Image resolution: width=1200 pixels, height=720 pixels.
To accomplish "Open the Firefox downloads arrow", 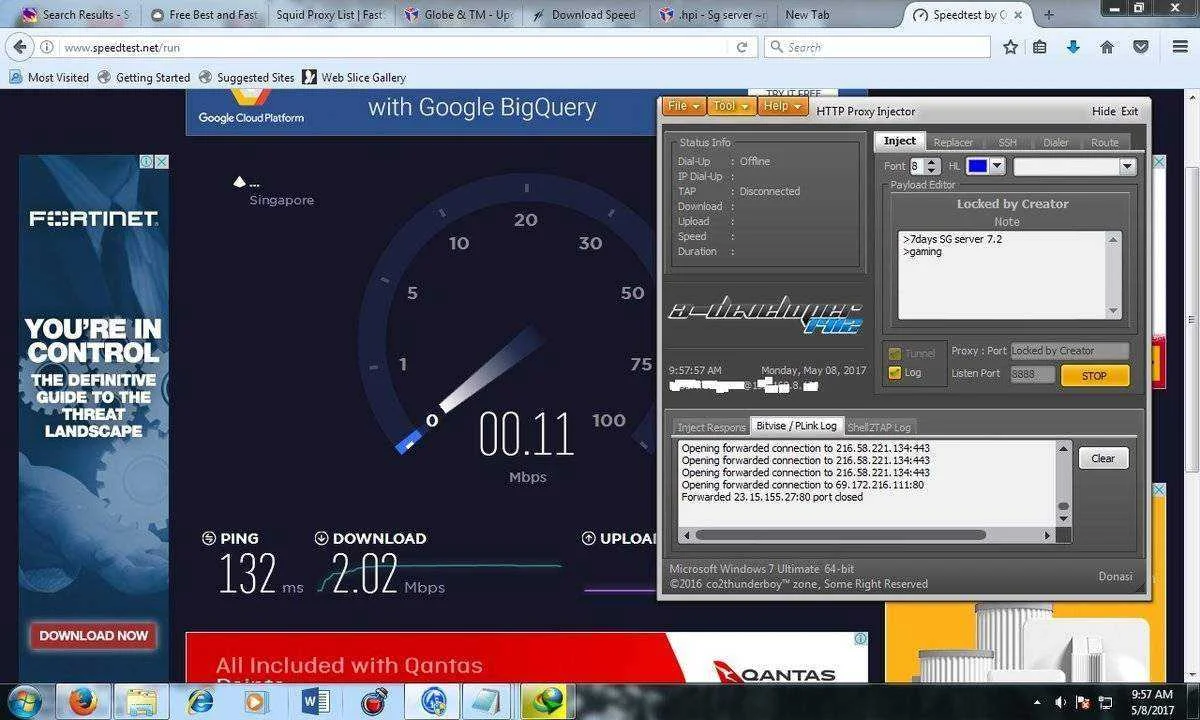I will coord(1073,47).
